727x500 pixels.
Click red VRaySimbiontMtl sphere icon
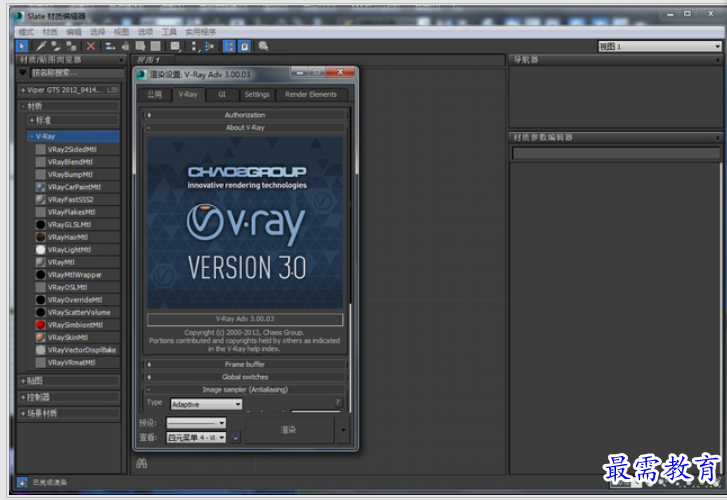pos(41,325)
